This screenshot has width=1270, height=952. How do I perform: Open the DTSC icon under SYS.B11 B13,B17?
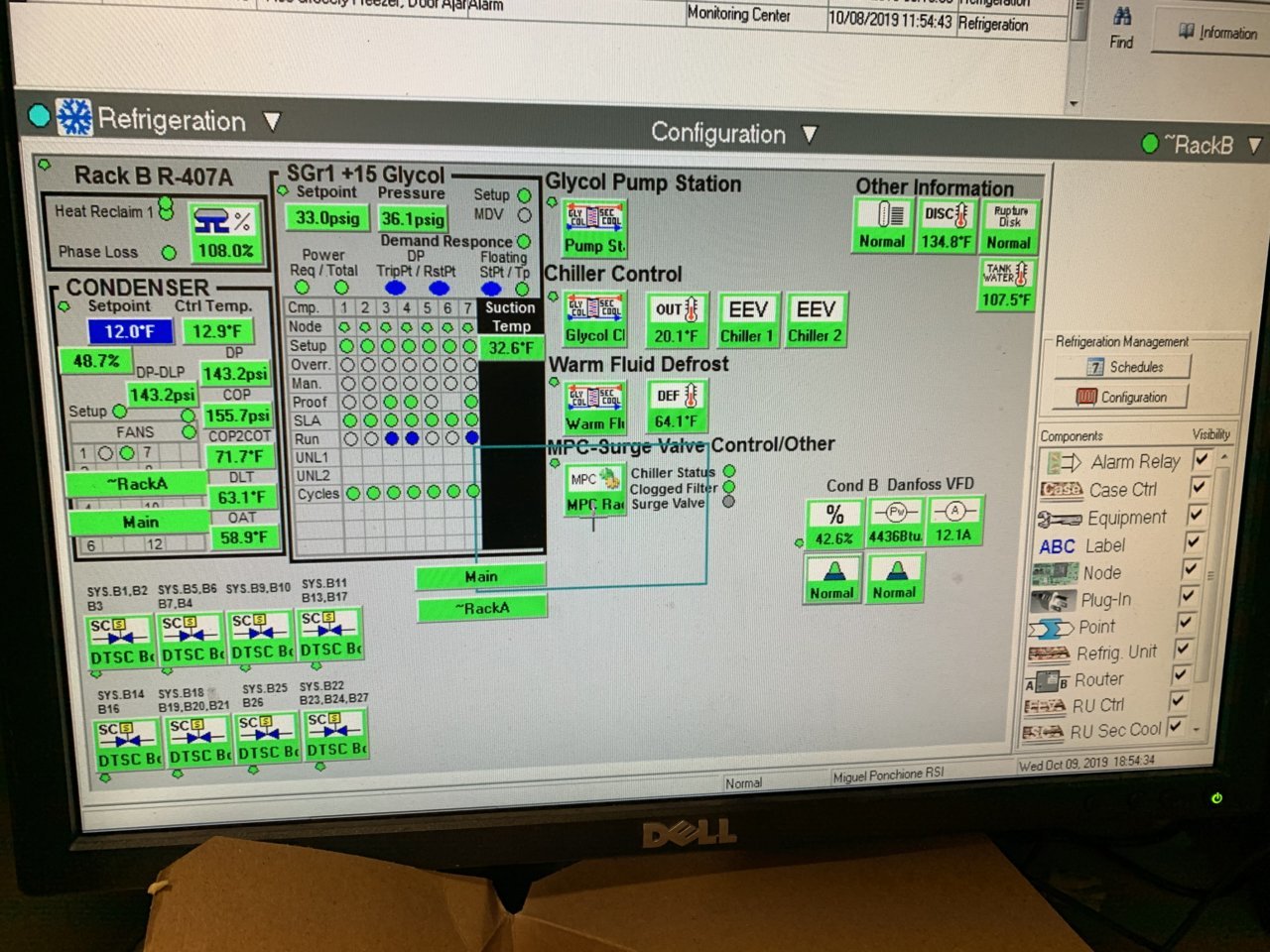(x=330, y=635)
